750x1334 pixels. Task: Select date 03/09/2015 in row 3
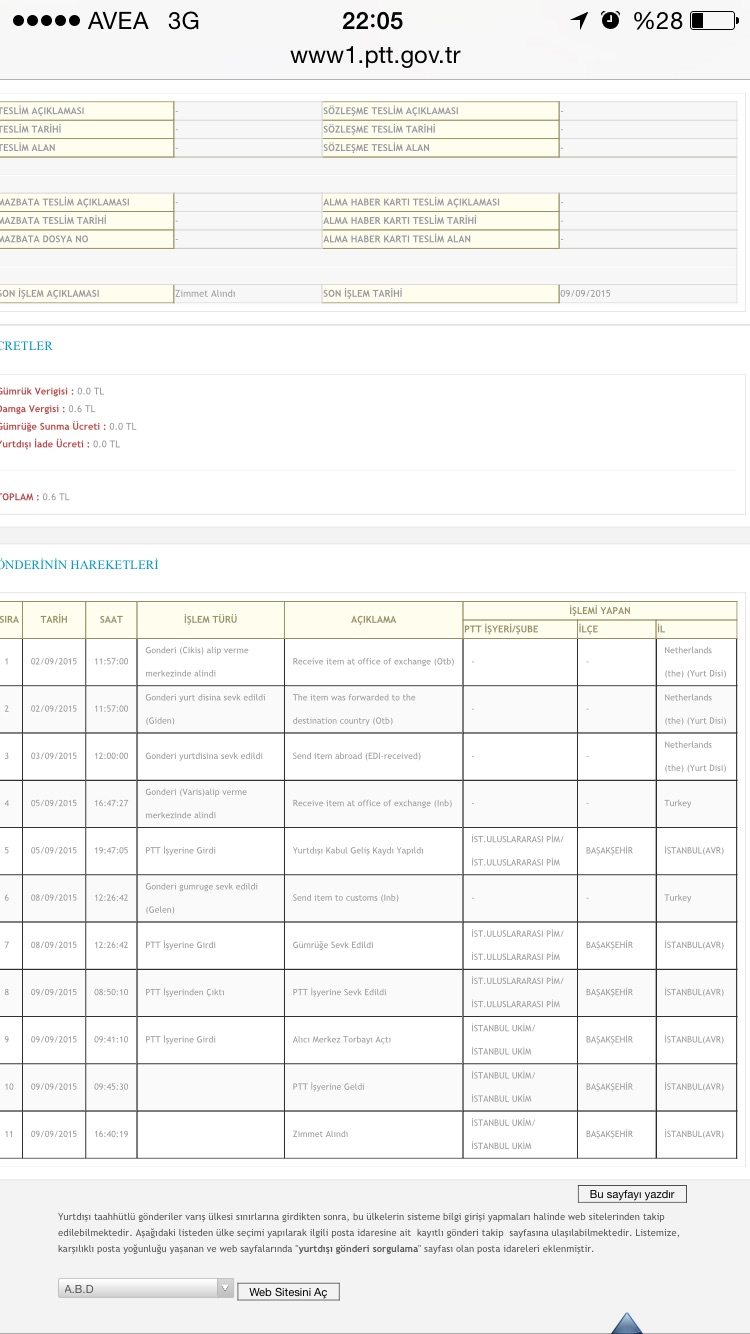pos(54,756)
